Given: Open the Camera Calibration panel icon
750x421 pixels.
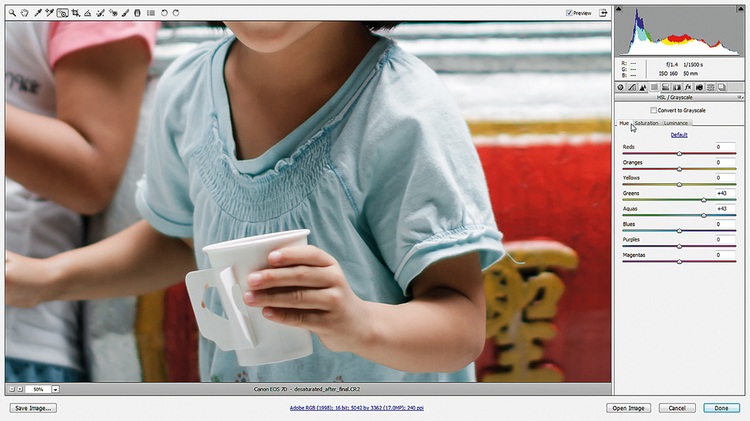Looking at the screenshot, I should [699, 87].
